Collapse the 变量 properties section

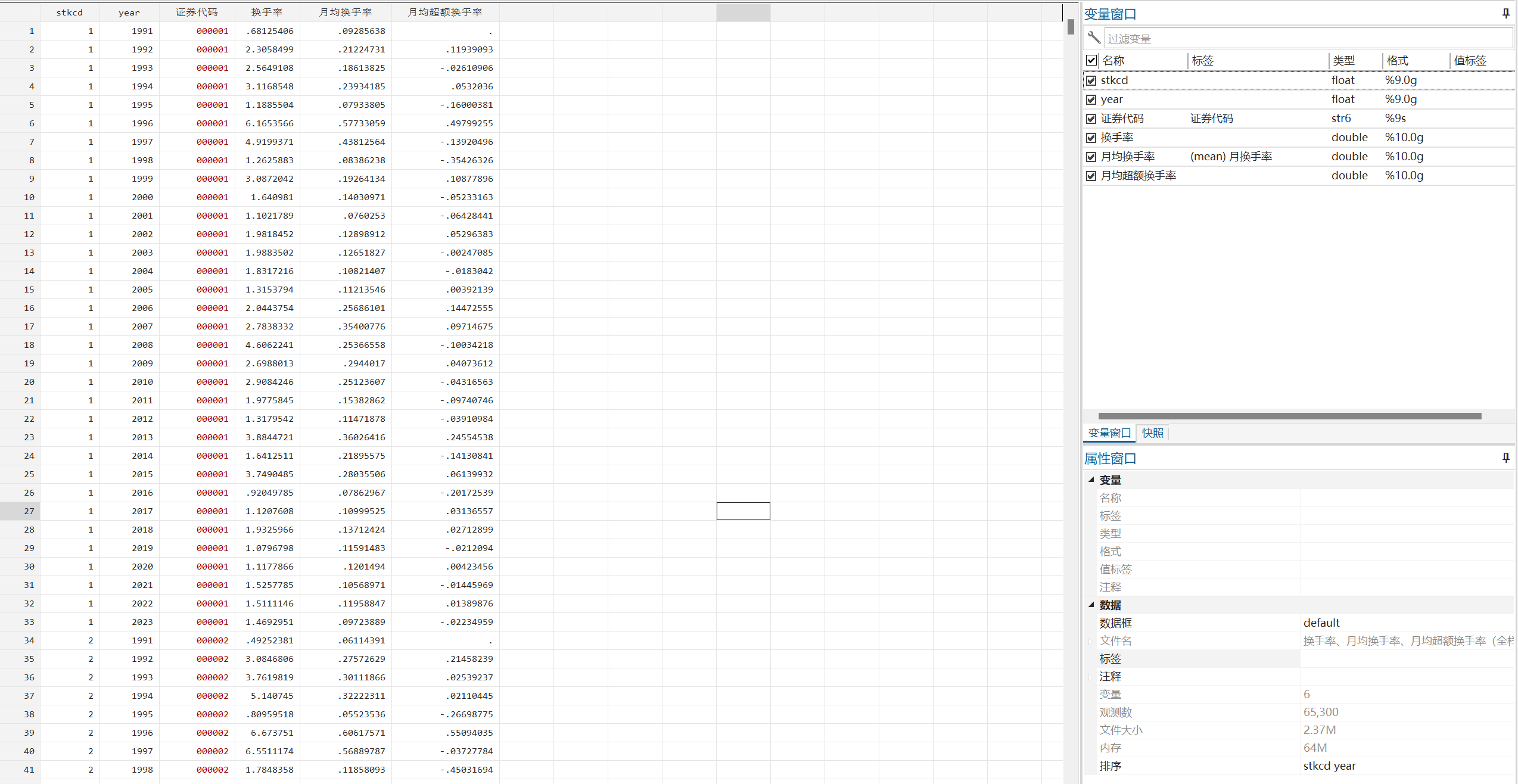(x=1091, y=480)
